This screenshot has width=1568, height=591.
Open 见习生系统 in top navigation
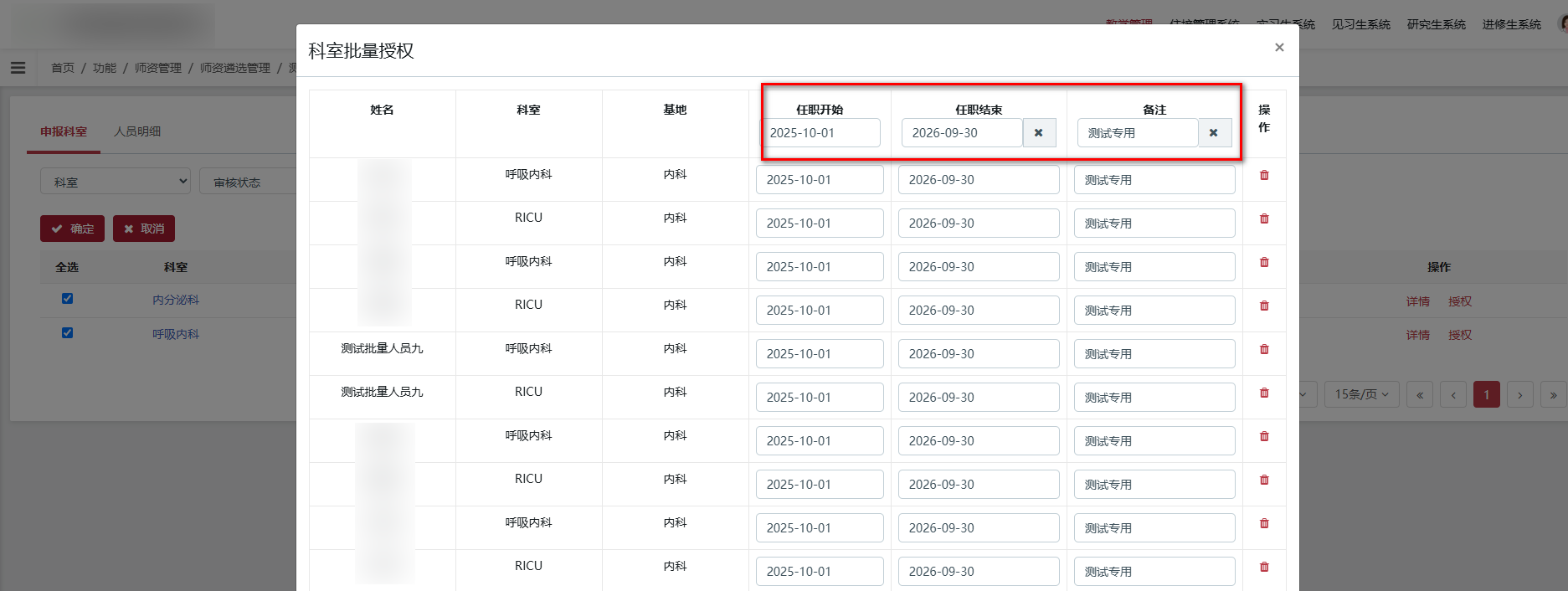click(1361, 25)
